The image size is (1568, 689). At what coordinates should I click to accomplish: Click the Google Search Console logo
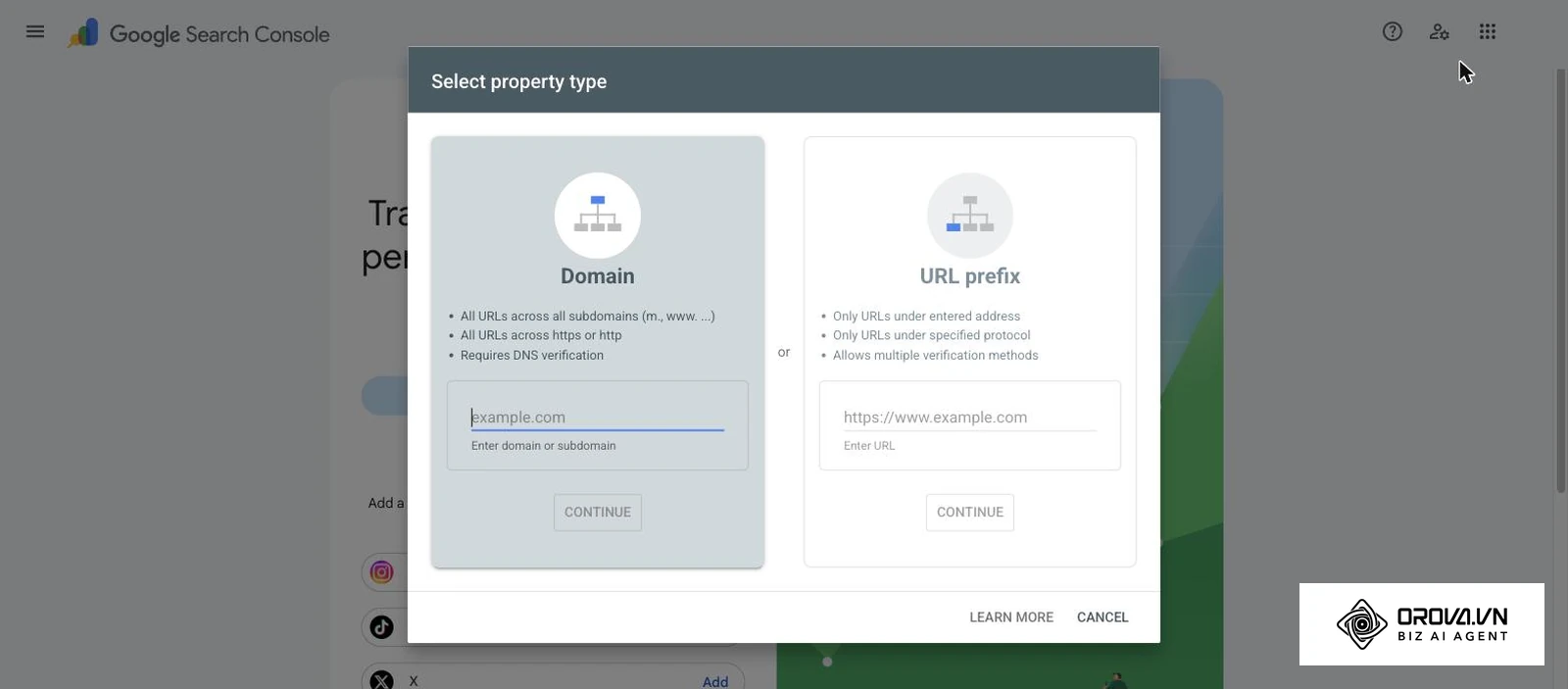click(83, 33)
